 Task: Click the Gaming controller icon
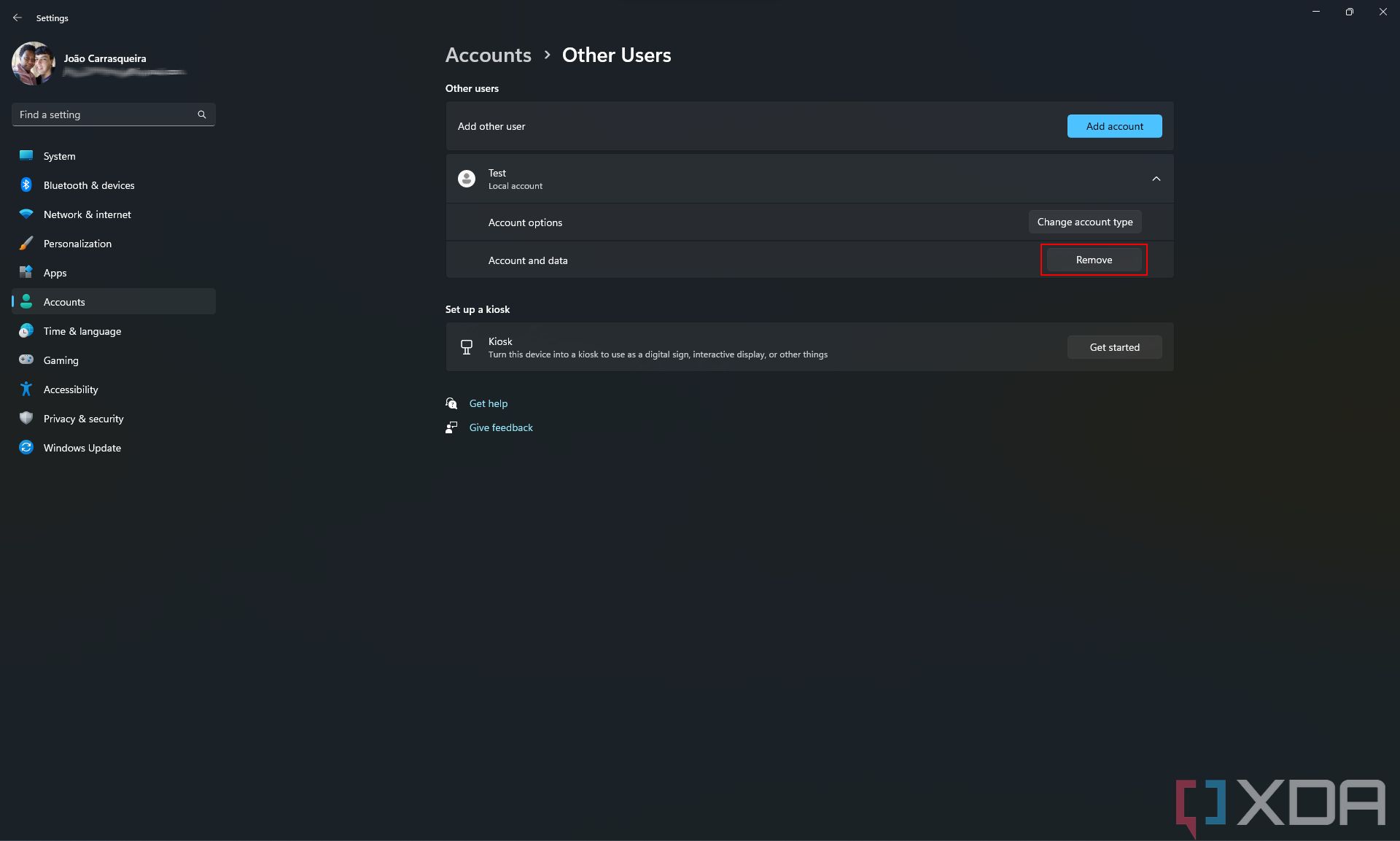coord(26,360)
